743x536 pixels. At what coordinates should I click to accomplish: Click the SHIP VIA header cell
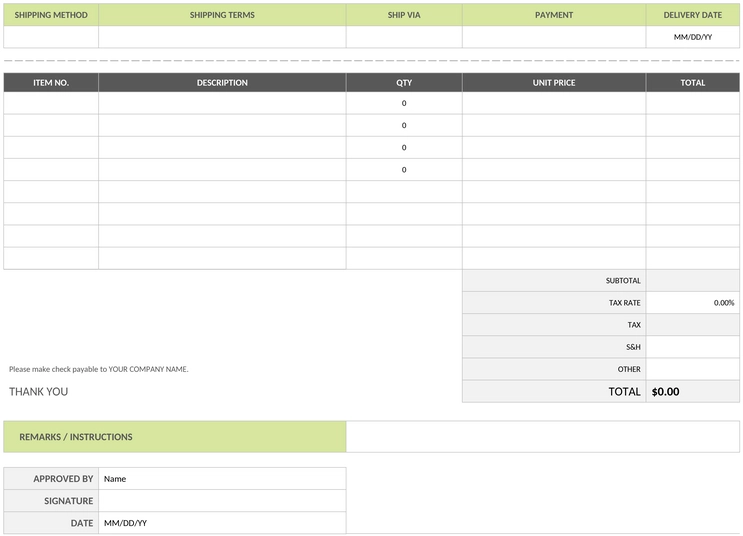404,15
